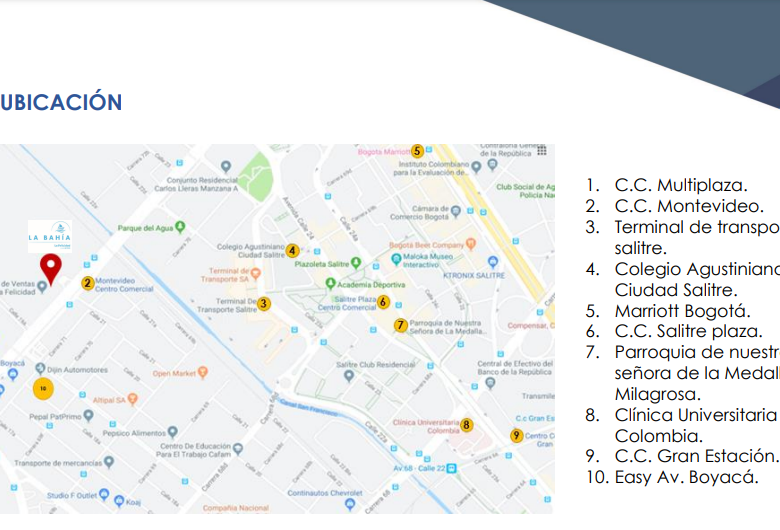Click list item '6. C.C. Salitre plaza.'
This screenshot has width=780, height=530.
[x=674, y=331]
